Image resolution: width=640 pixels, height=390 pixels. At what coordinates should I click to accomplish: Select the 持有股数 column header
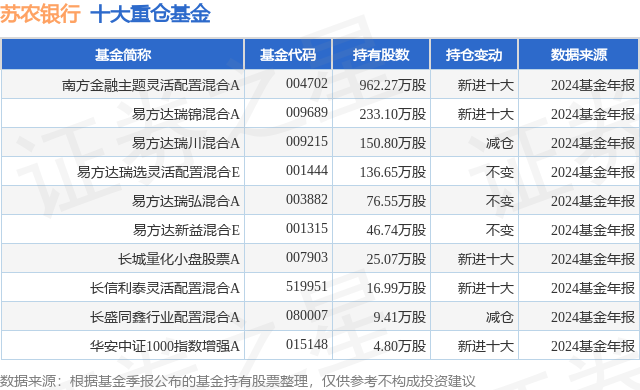point(381,55)
